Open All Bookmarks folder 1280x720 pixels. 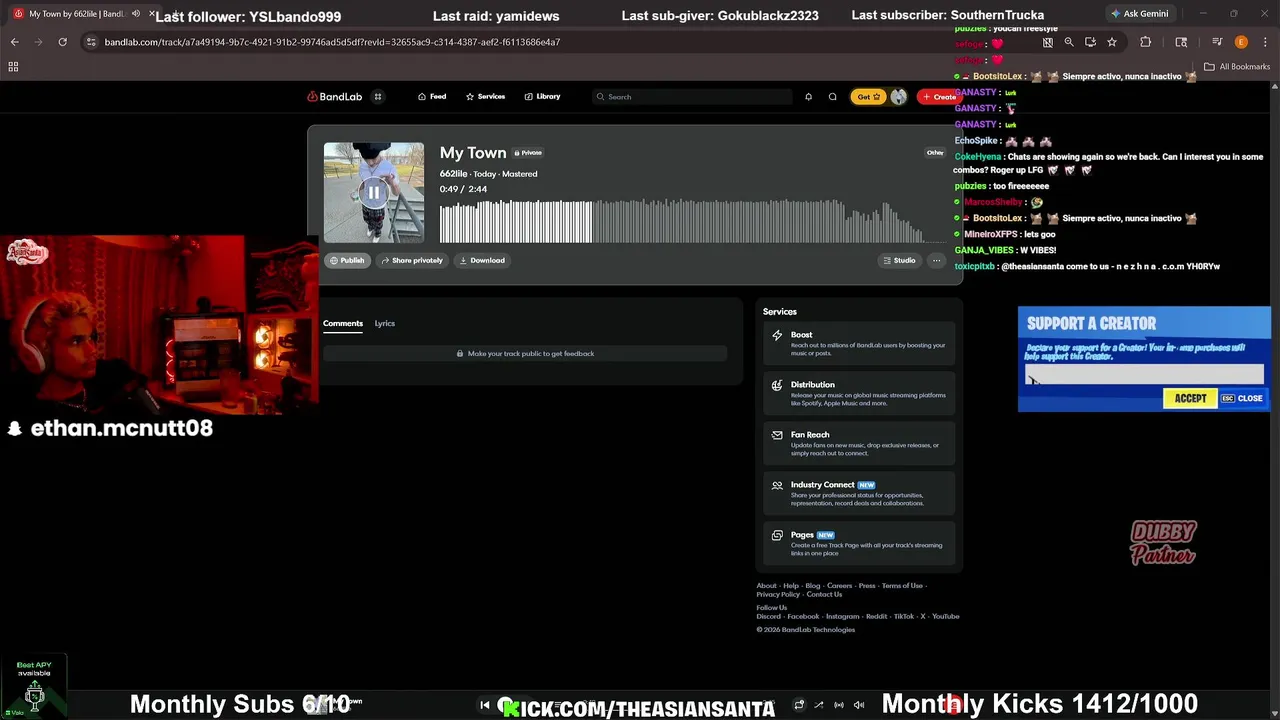(1237, 67)
